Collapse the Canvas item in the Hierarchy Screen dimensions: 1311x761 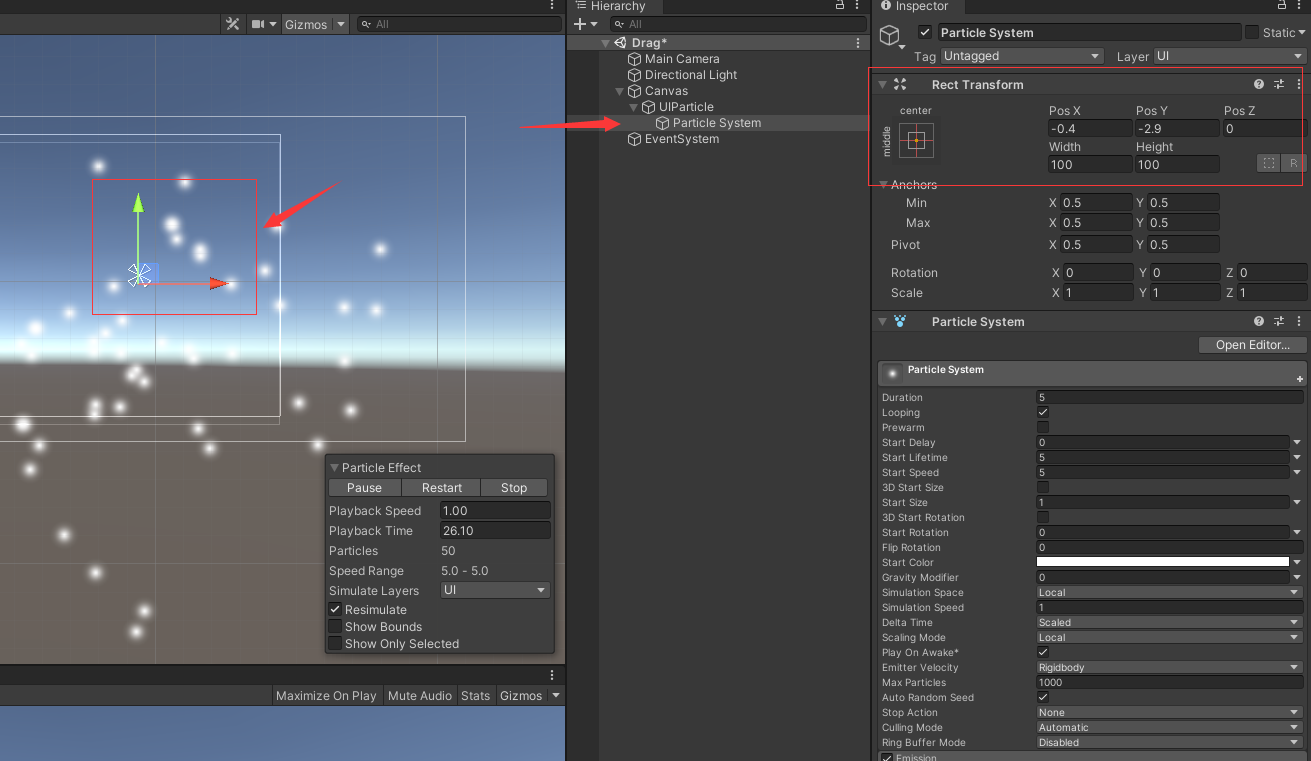[x=620, y=90]
